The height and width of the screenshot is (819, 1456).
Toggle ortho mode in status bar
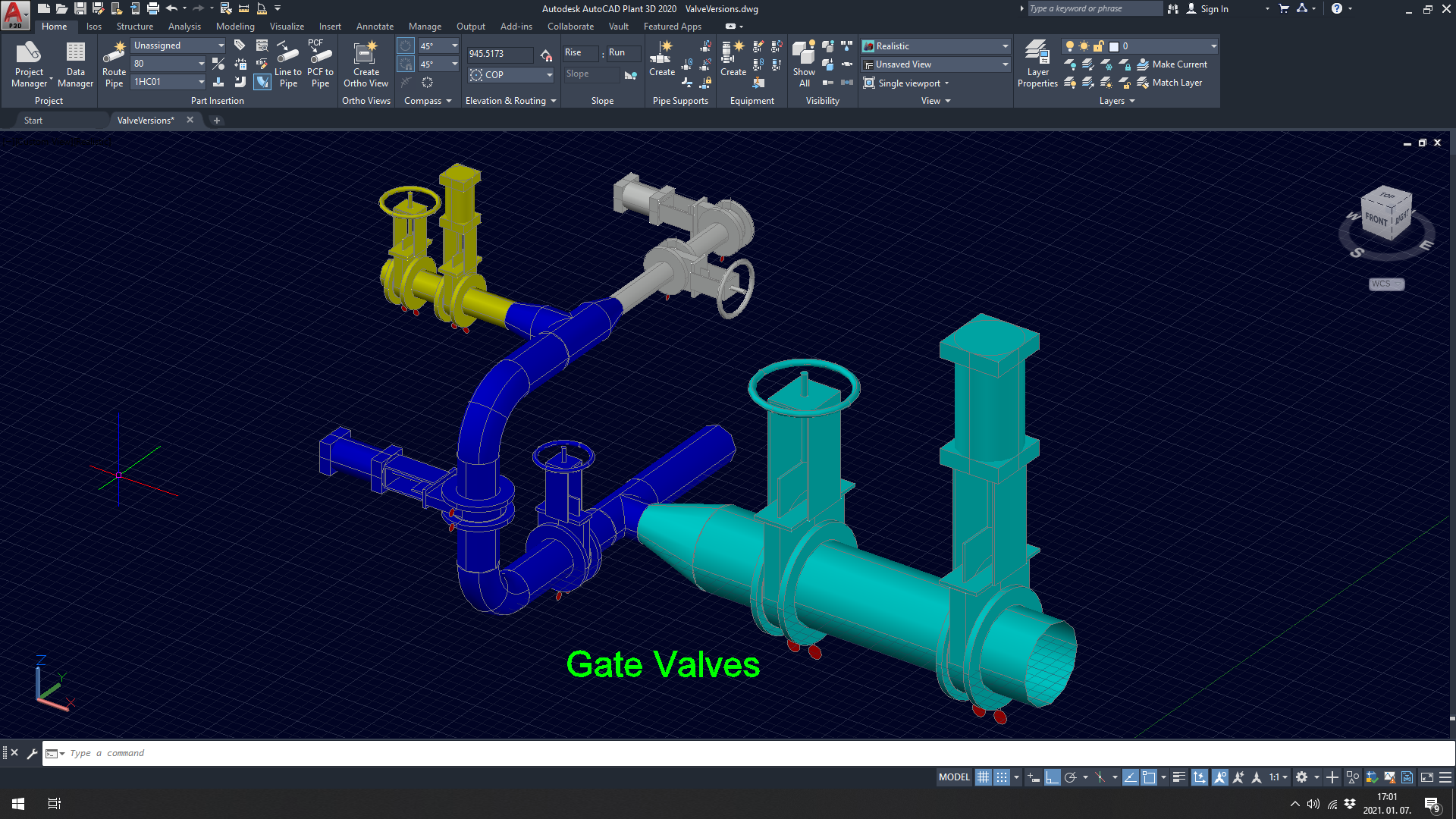click(x=1052, y=777)
